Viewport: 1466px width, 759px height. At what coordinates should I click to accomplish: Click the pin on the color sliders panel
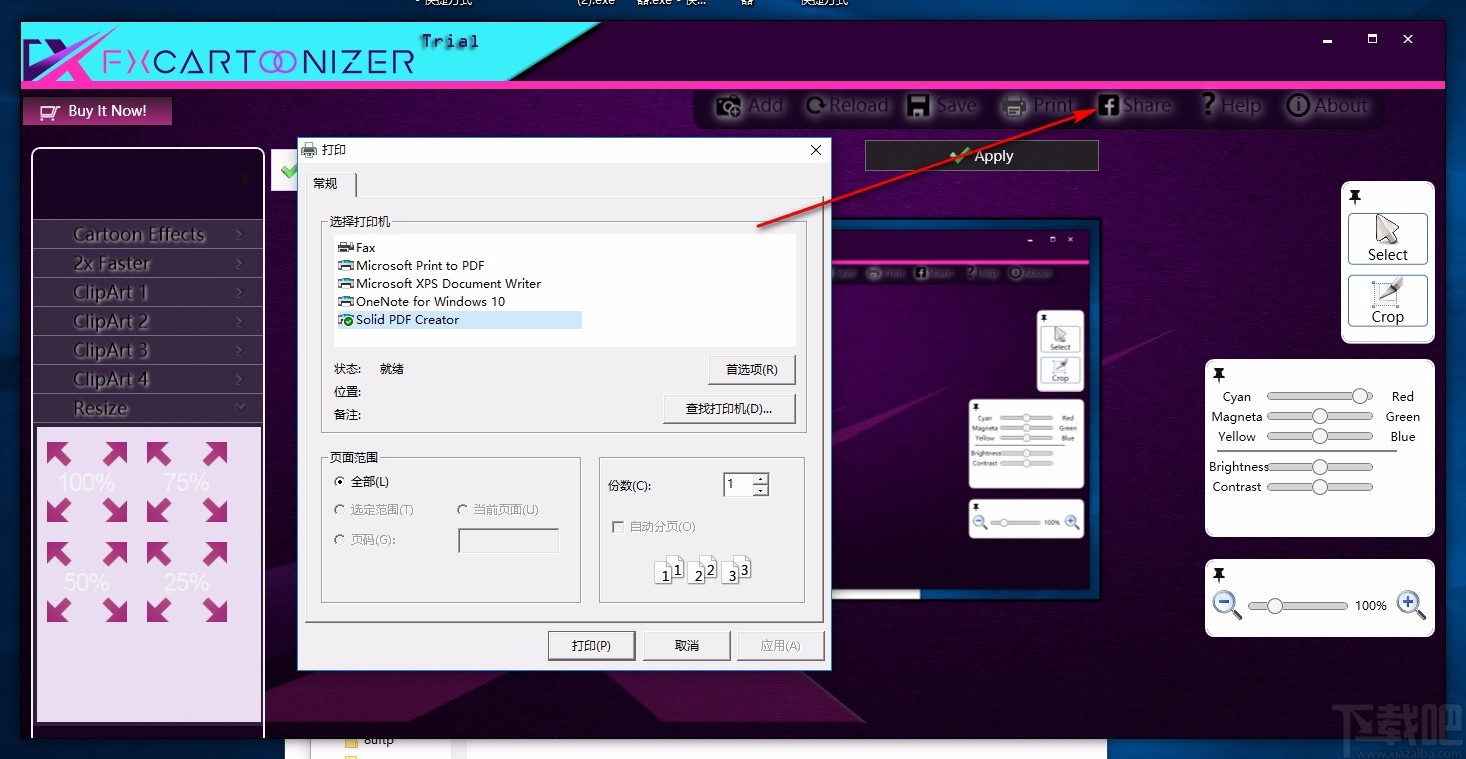pyautogui.click(x=1219, y=374)
